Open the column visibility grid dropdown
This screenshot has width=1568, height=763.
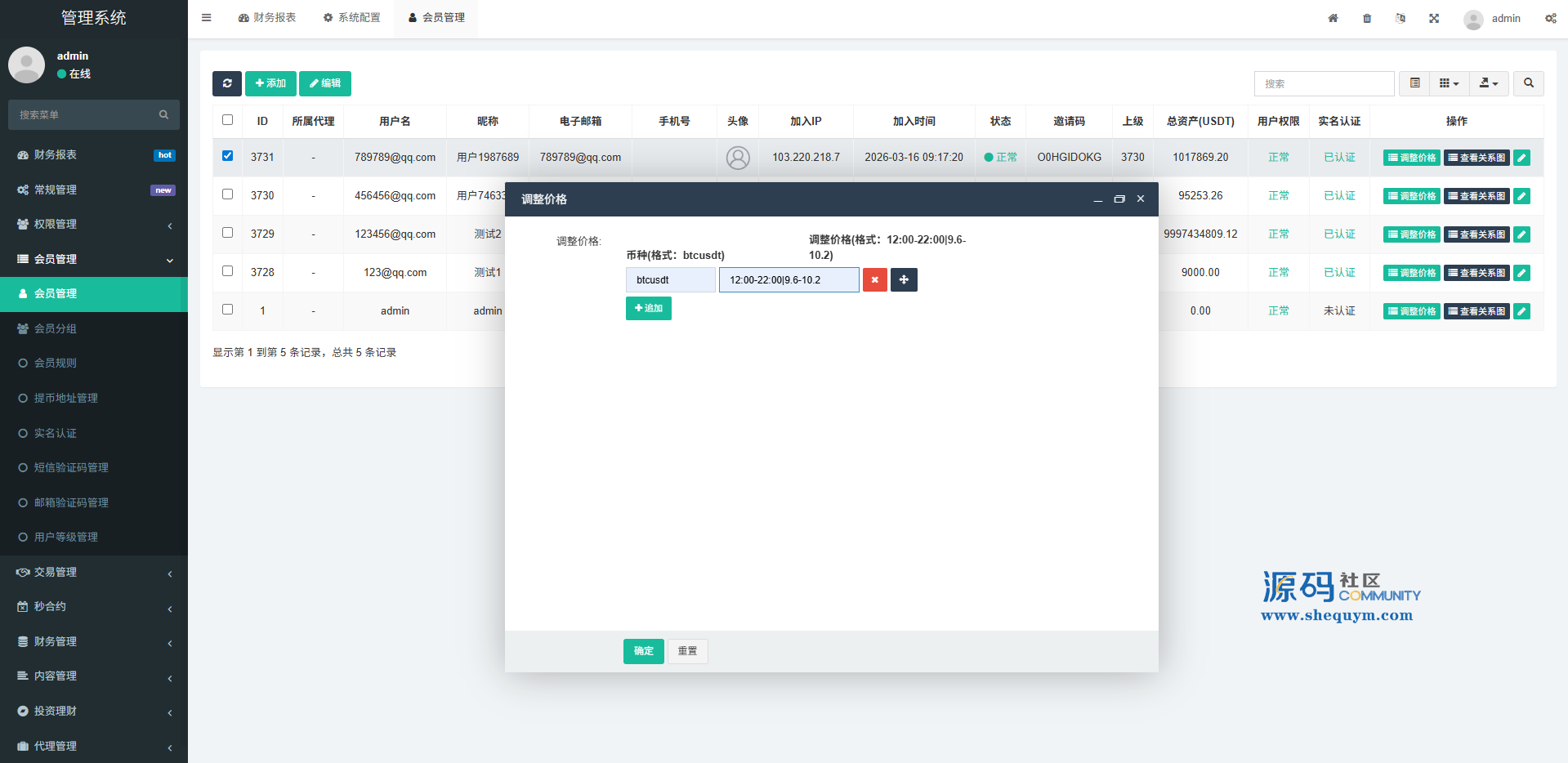click(1449, 83)
